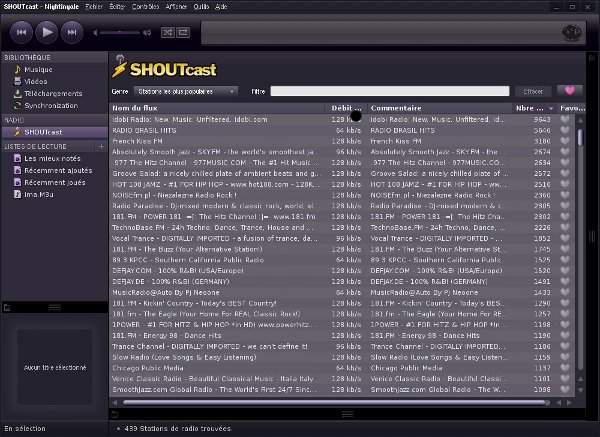Sort by Commentaire column header
Viewport: 600px width, 437px height.
point(439,108)
